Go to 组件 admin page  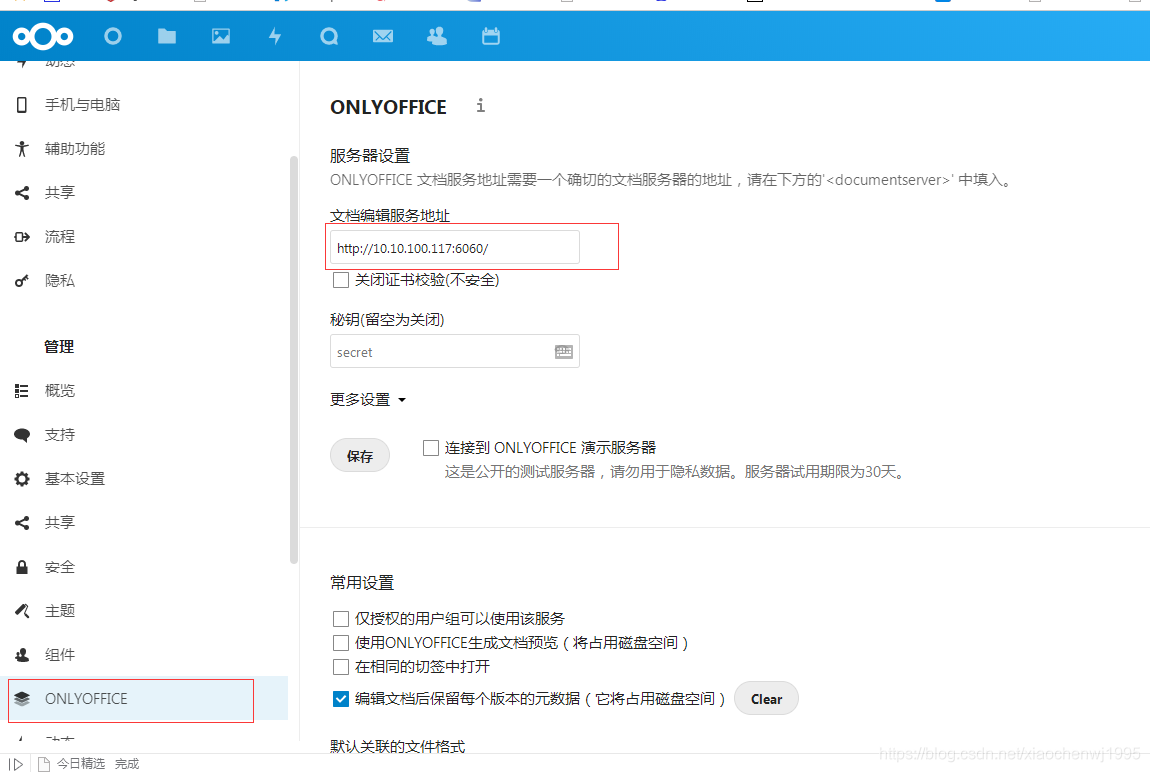tap(59, 655)
